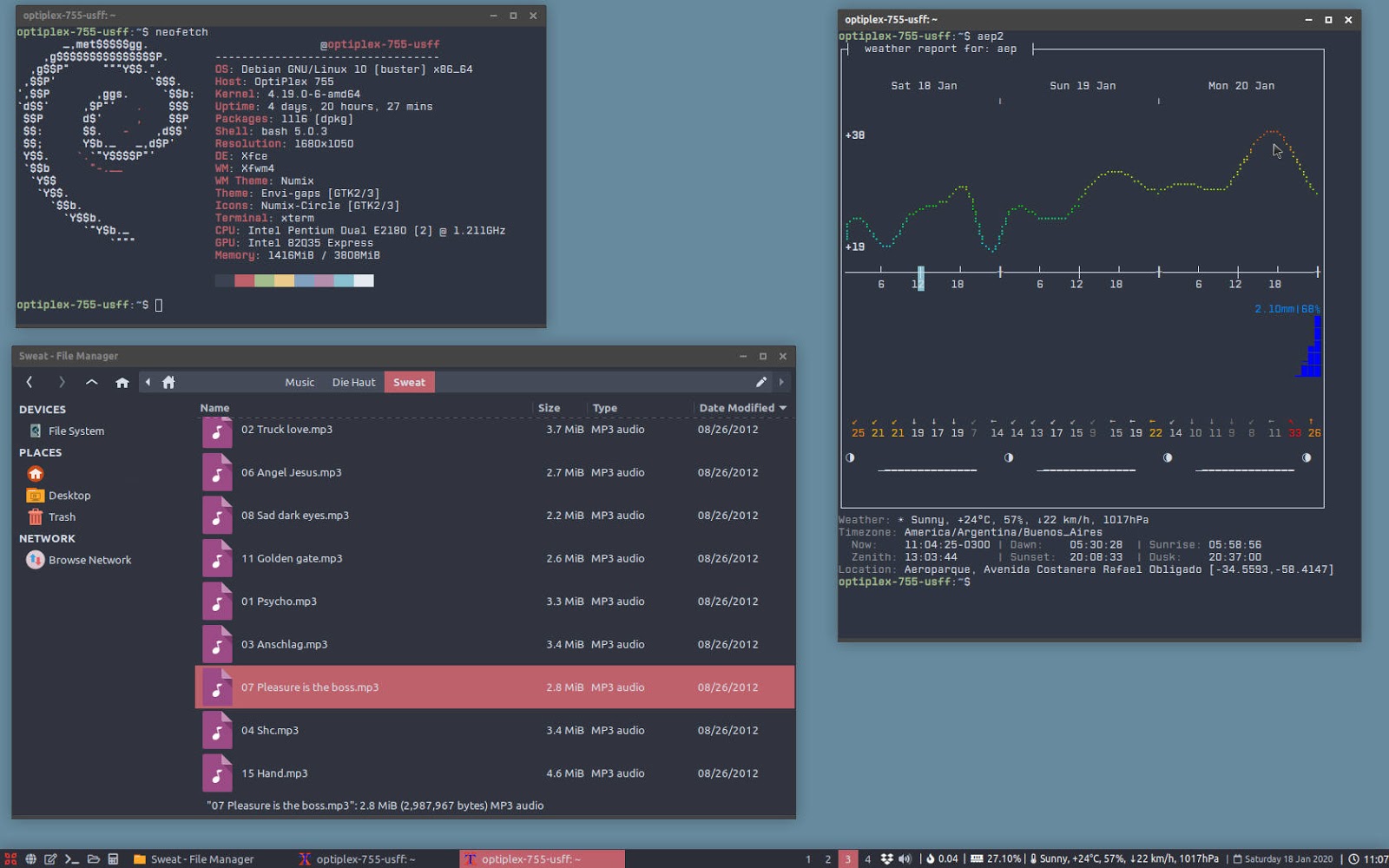Image resolution: width=1389 pixels, height=868 pixels.
Task: Open the Calculator from the taskbar
Action: tap(114, 858)
